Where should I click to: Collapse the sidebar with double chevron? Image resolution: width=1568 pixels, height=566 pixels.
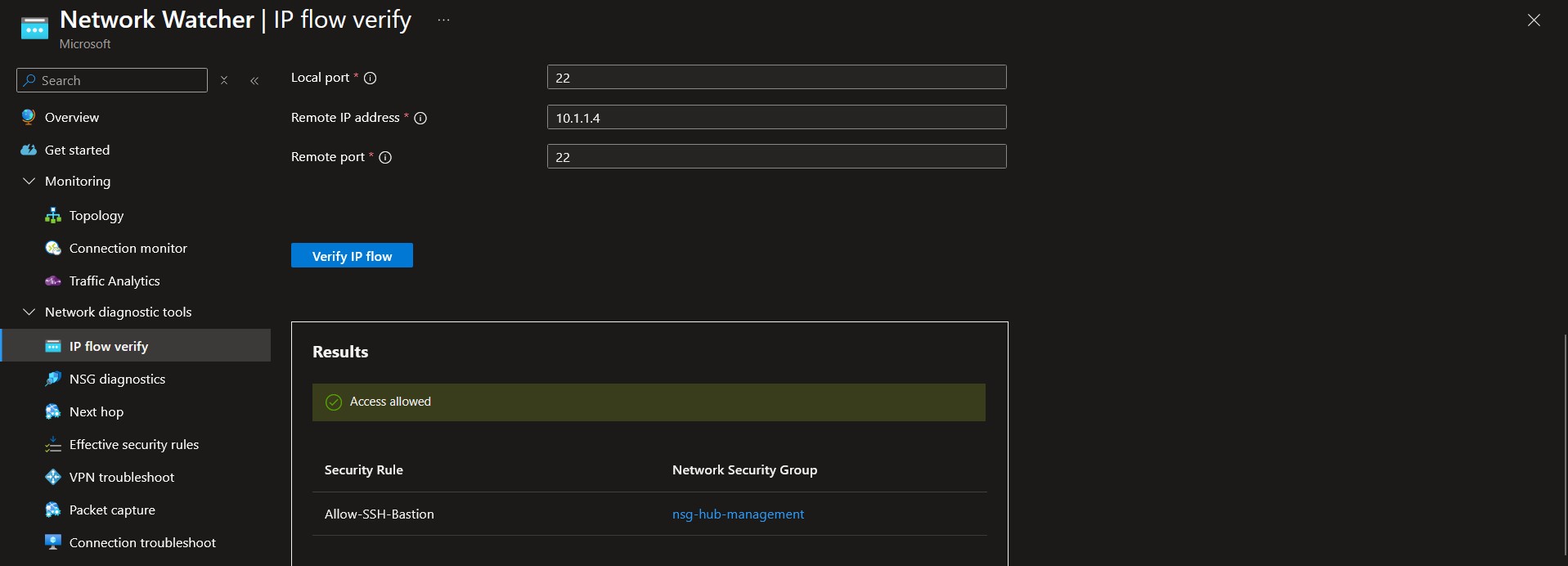[x=254, y=80]
